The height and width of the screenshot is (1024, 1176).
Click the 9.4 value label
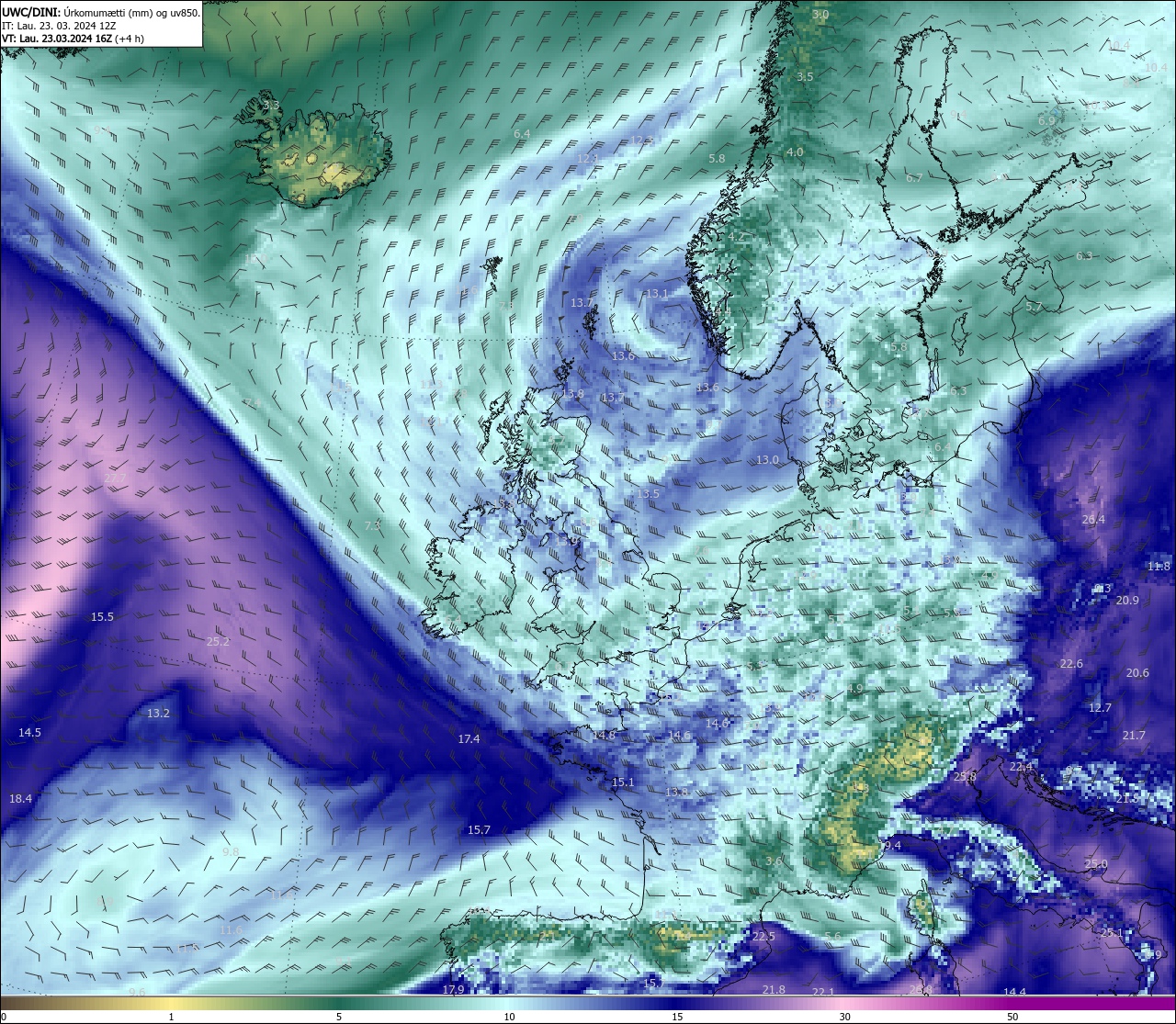point(892,845)
